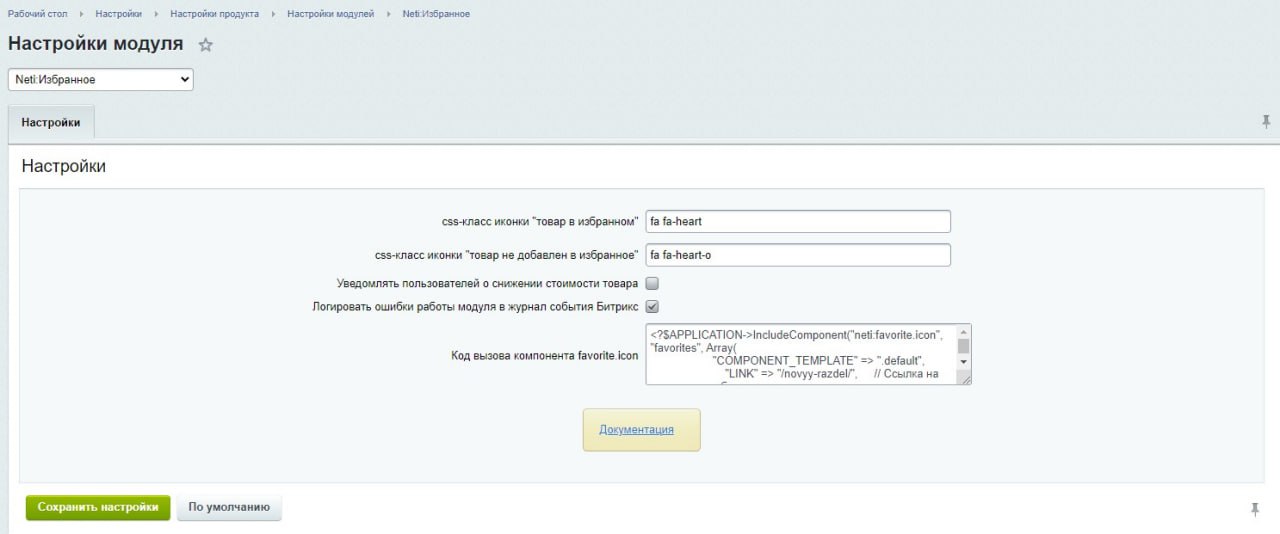Open the Neti:Избранное module dropdown
The height and width of the screenshot is (534, 1280).
[101, 79]
